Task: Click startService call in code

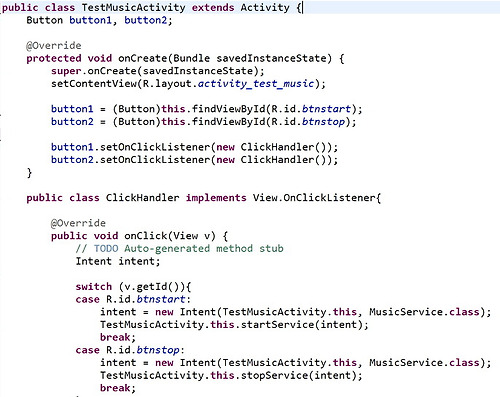Action: point(277,324)
